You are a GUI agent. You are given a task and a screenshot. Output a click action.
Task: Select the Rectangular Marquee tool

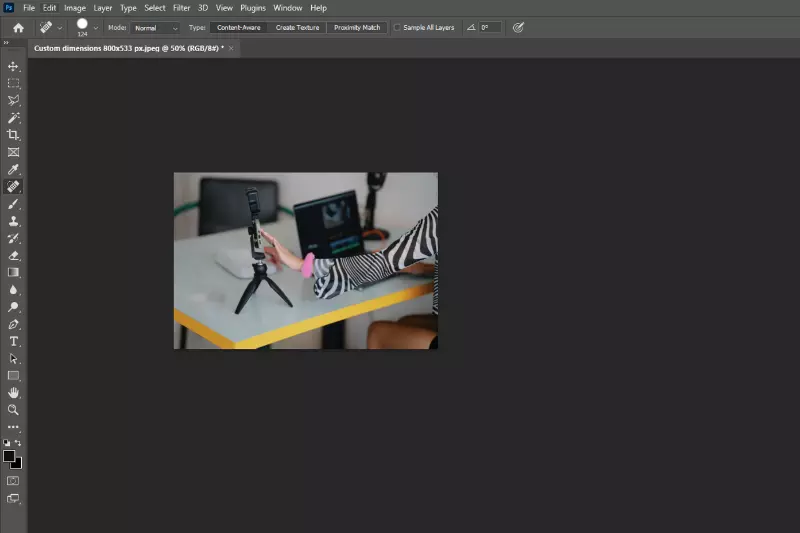[13, 83]
